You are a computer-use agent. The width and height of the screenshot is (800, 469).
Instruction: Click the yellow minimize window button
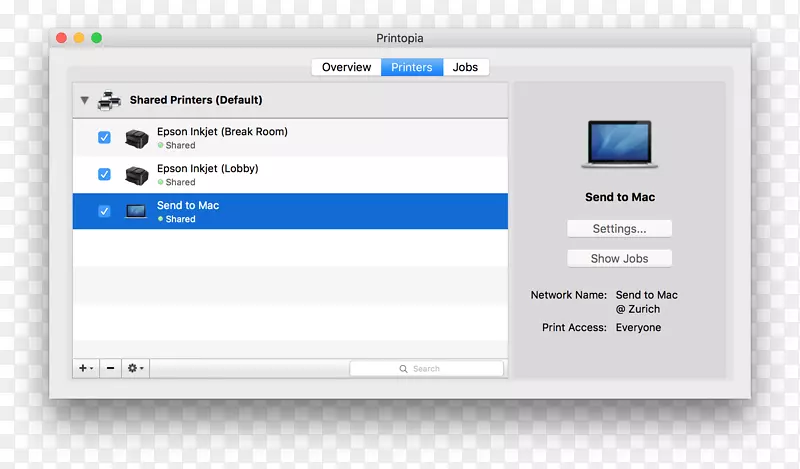point(78,38)
